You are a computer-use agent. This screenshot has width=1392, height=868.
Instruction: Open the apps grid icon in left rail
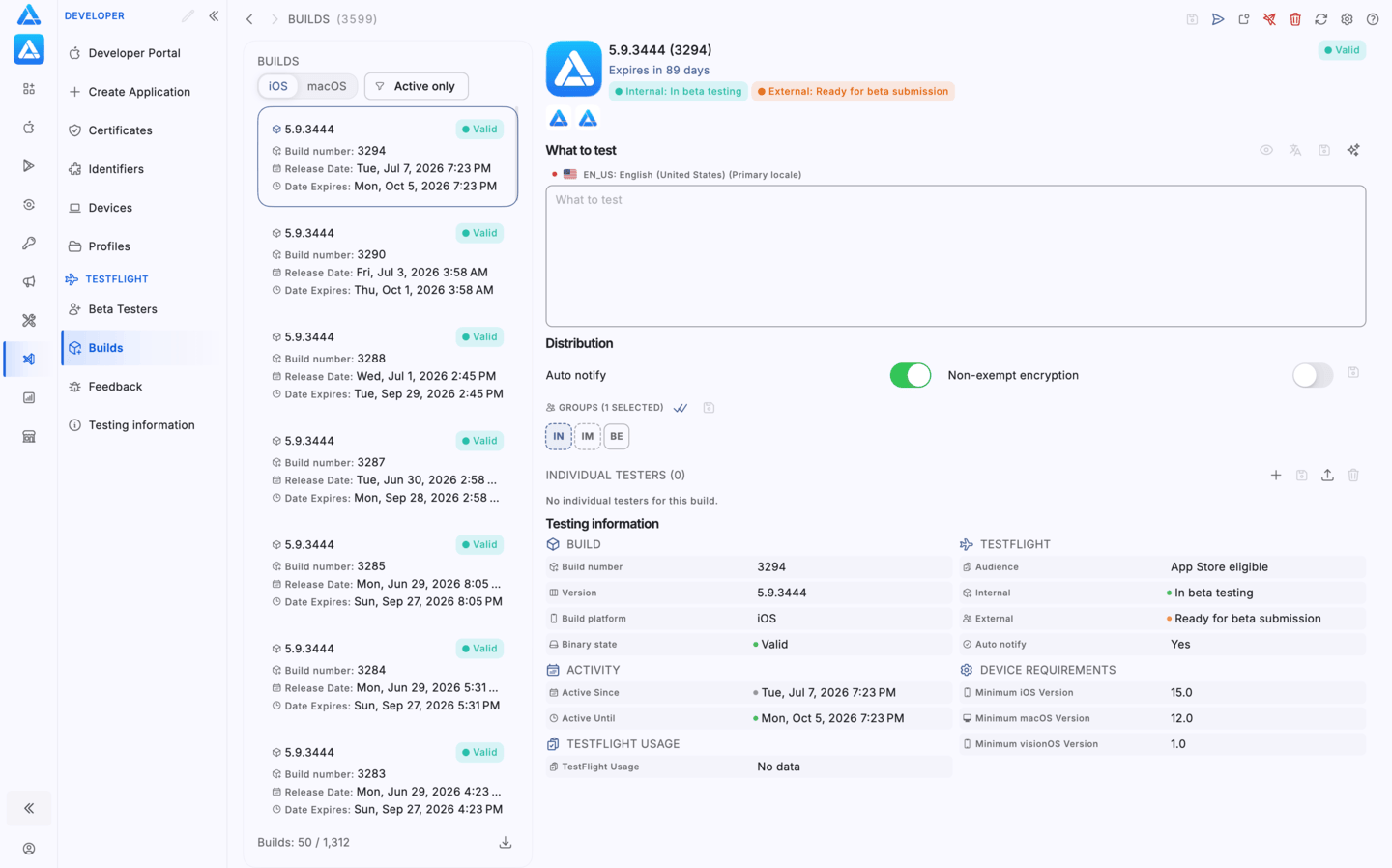pyautogui.click(x=29, y=89)
